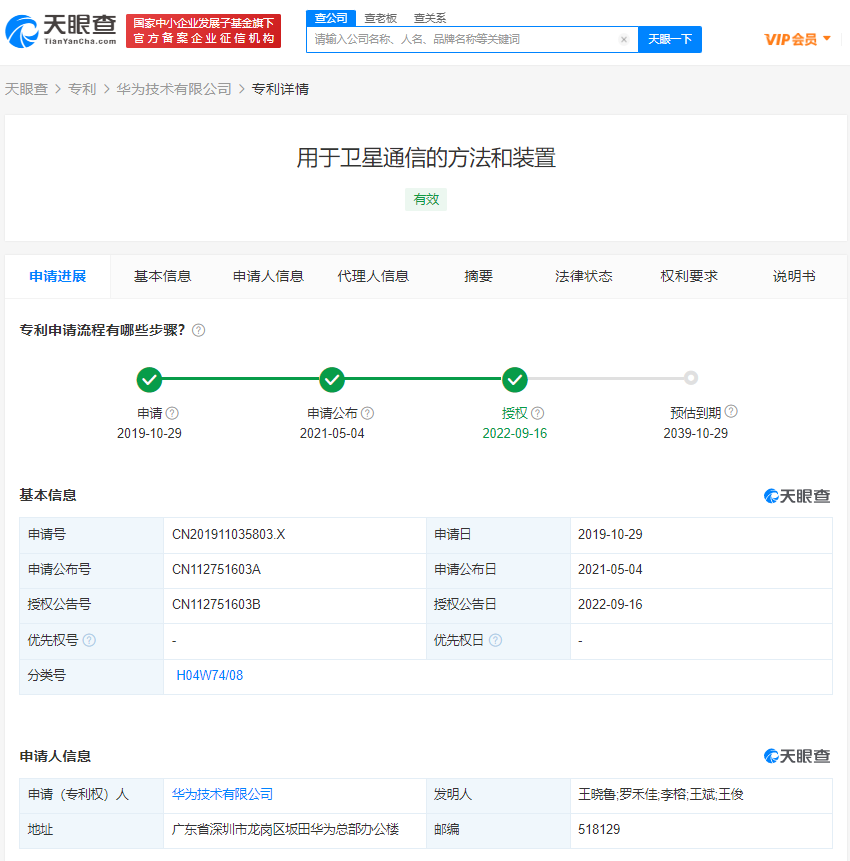The image size is (850, 861).
Task: Select the 权利要求 tab
Action: [689, 276]
